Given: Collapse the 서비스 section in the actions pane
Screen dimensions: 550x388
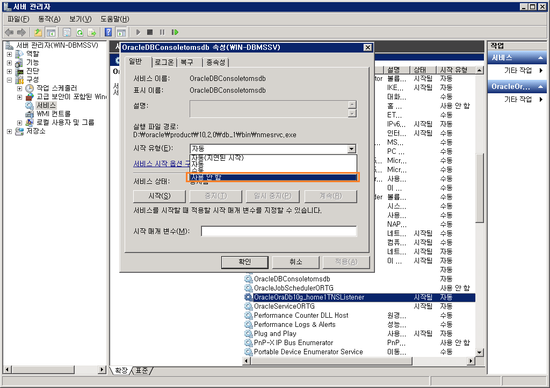Looking at the screenshot, I should [540, 58].
